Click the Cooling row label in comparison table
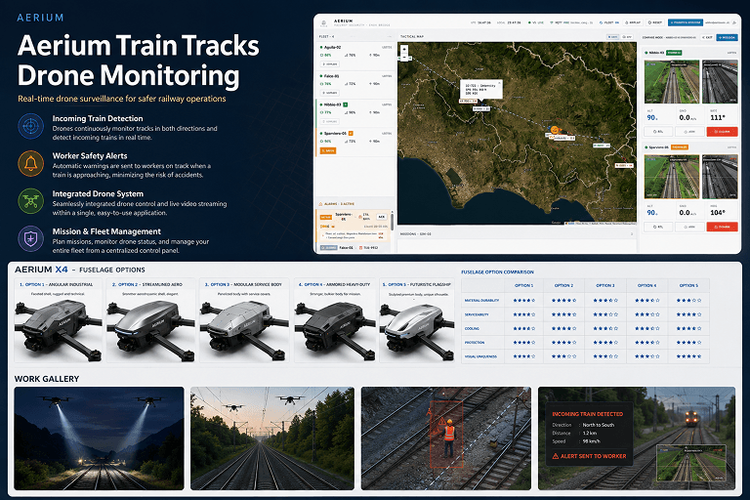 pyautogui.click(x=472, y=329)
